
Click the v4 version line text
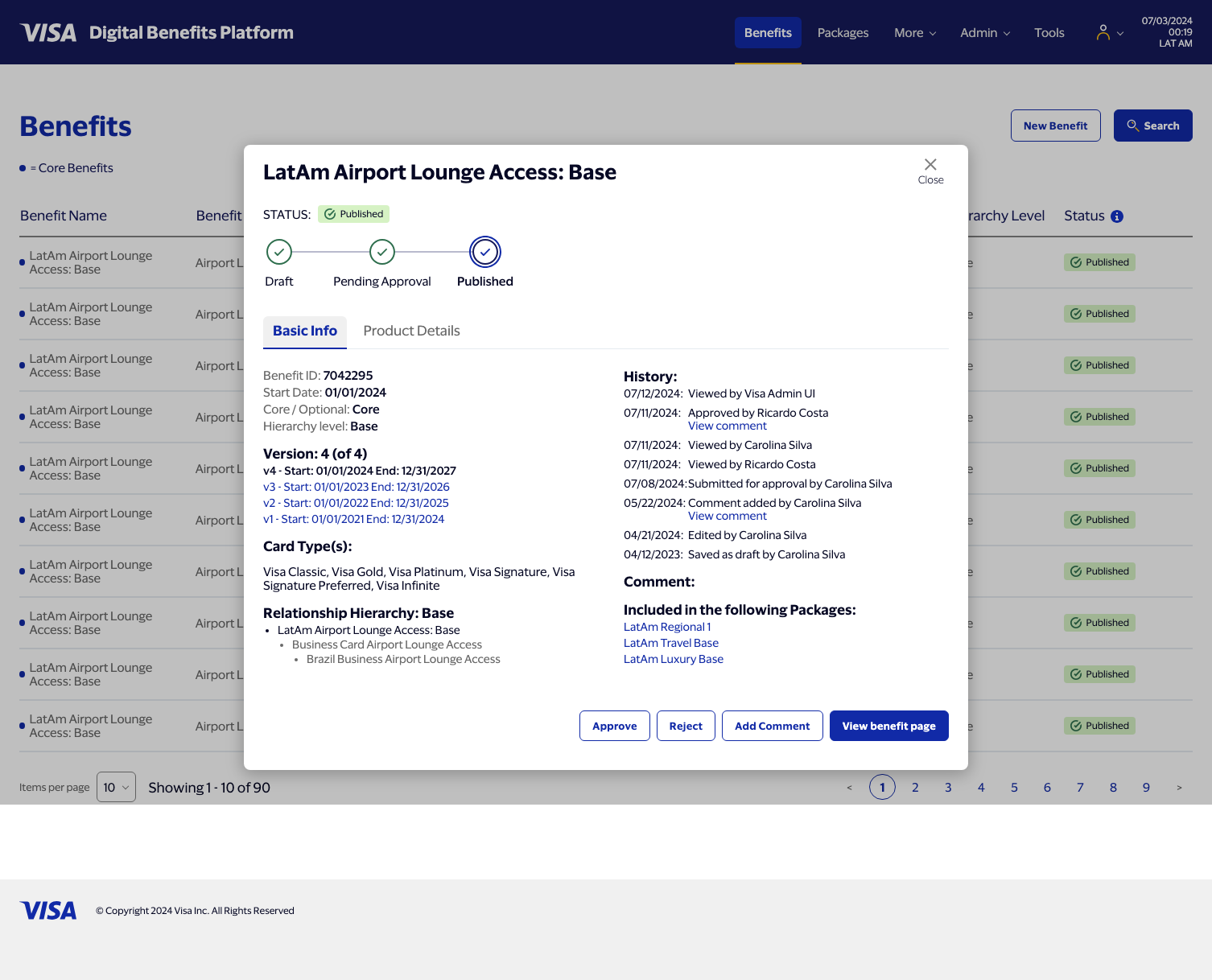click(360, 471)
